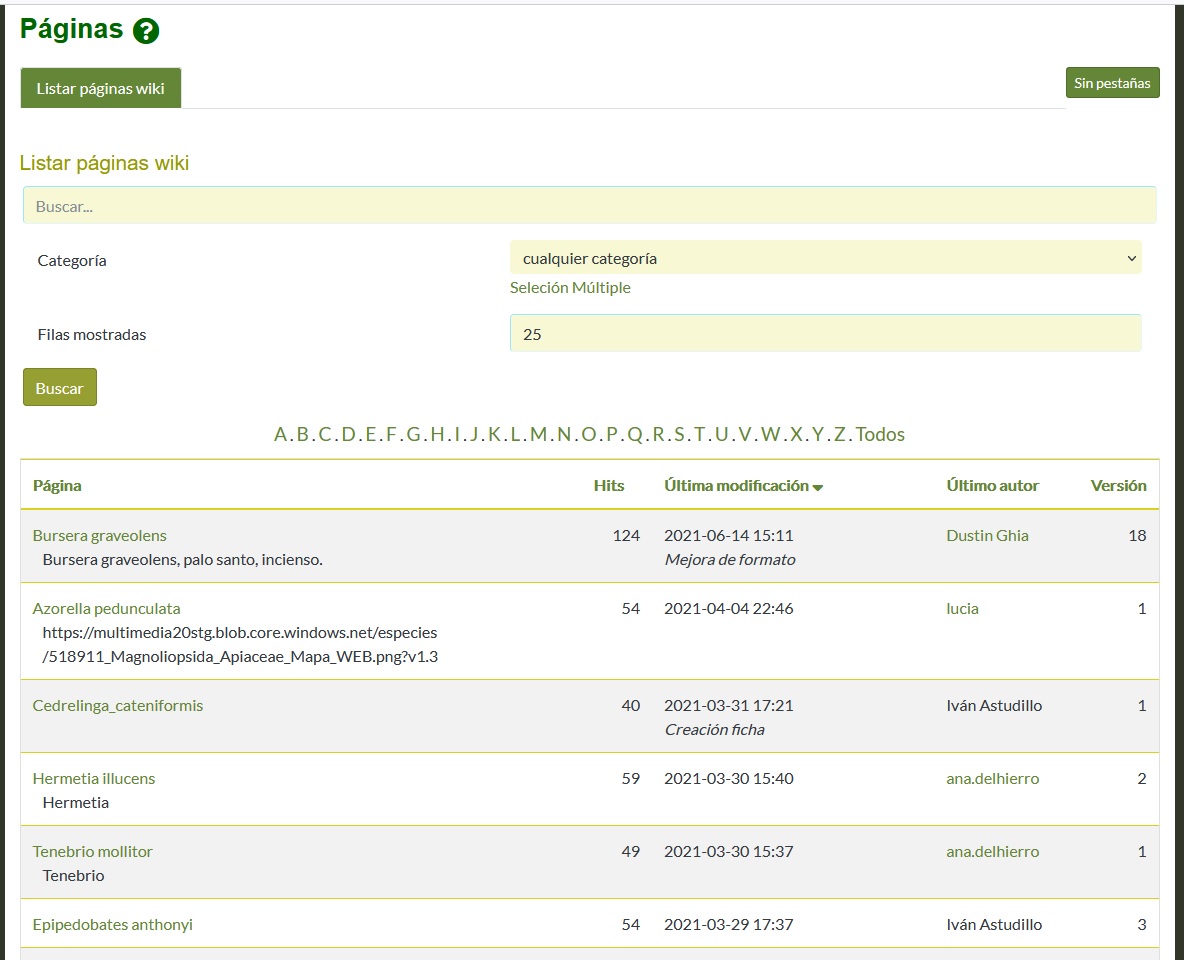1184x972 pixels.
Task: Open ana.delhierro in Tenebrio mollitor row
Action: point(992,852)
